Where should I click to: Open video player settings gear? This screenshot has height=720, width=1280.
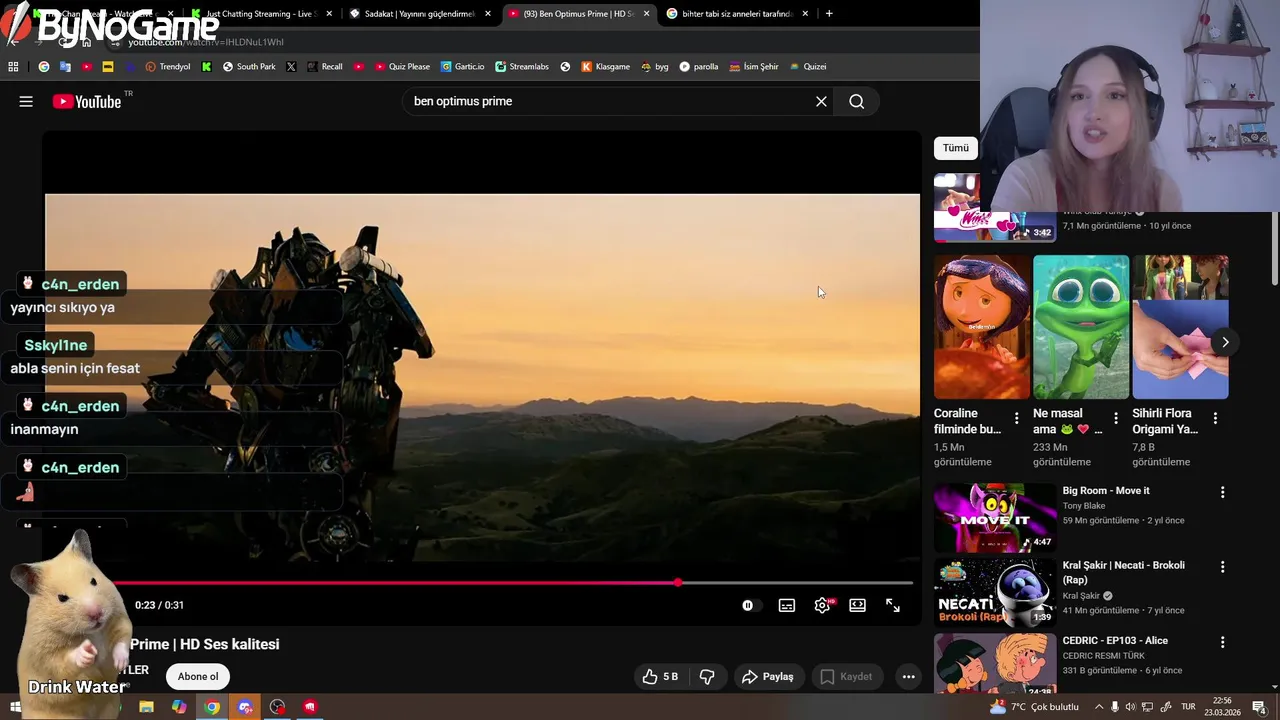822,605
